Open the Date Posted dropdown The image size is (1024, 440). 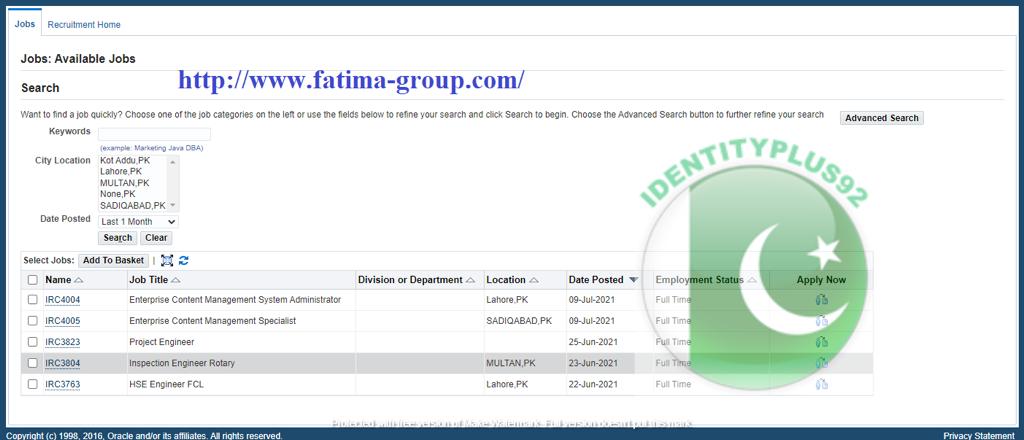click(x=138, y=222)
